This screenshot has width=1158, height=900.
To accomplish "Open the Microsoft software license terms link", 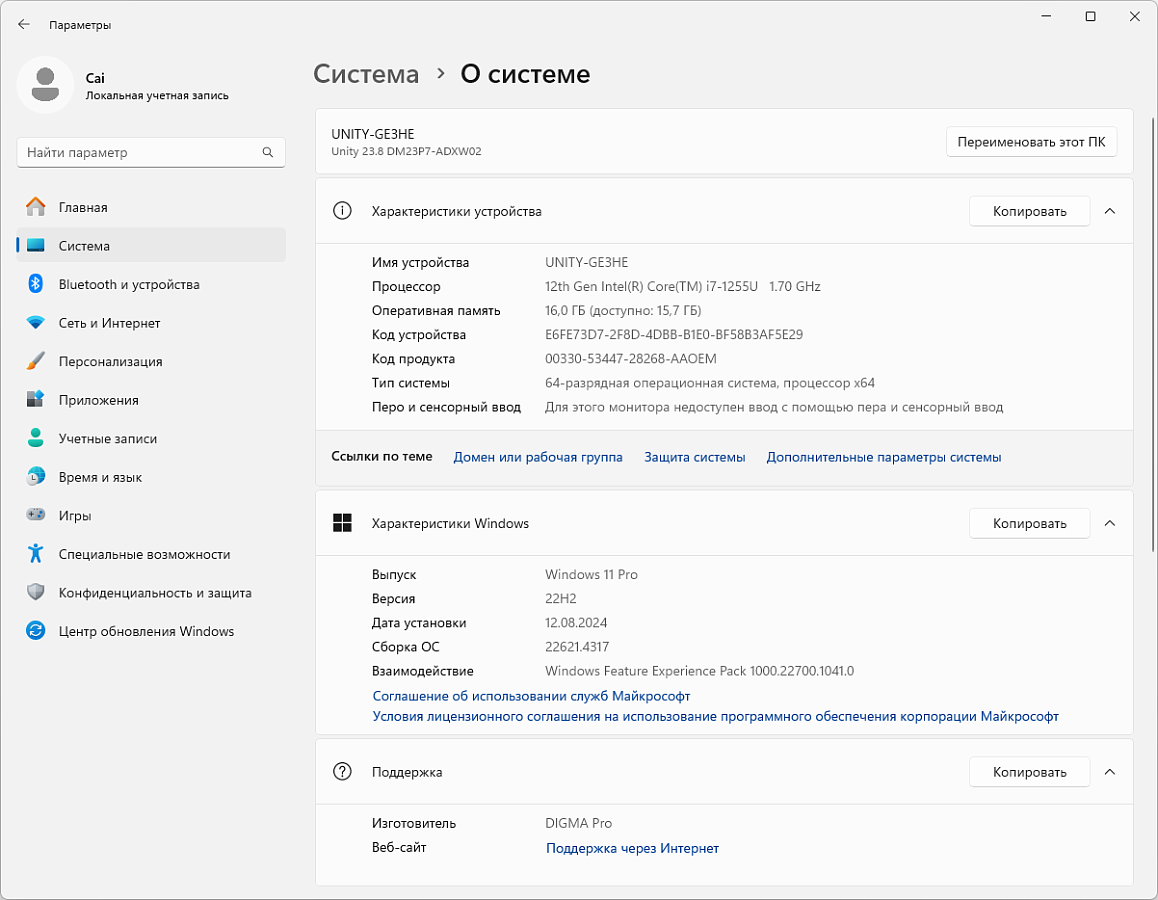I will tap(716, 716).
